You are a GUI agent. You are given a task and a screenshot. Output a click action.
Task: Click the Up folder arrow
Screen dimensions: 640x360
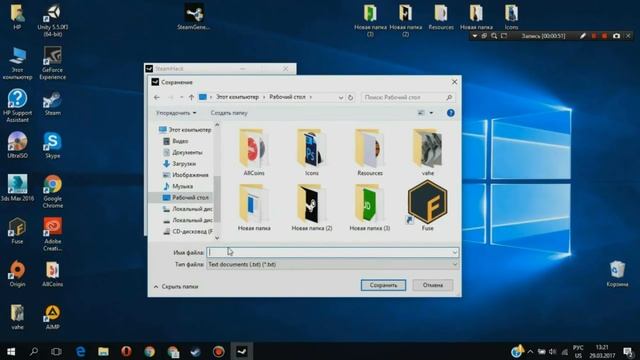191,98
